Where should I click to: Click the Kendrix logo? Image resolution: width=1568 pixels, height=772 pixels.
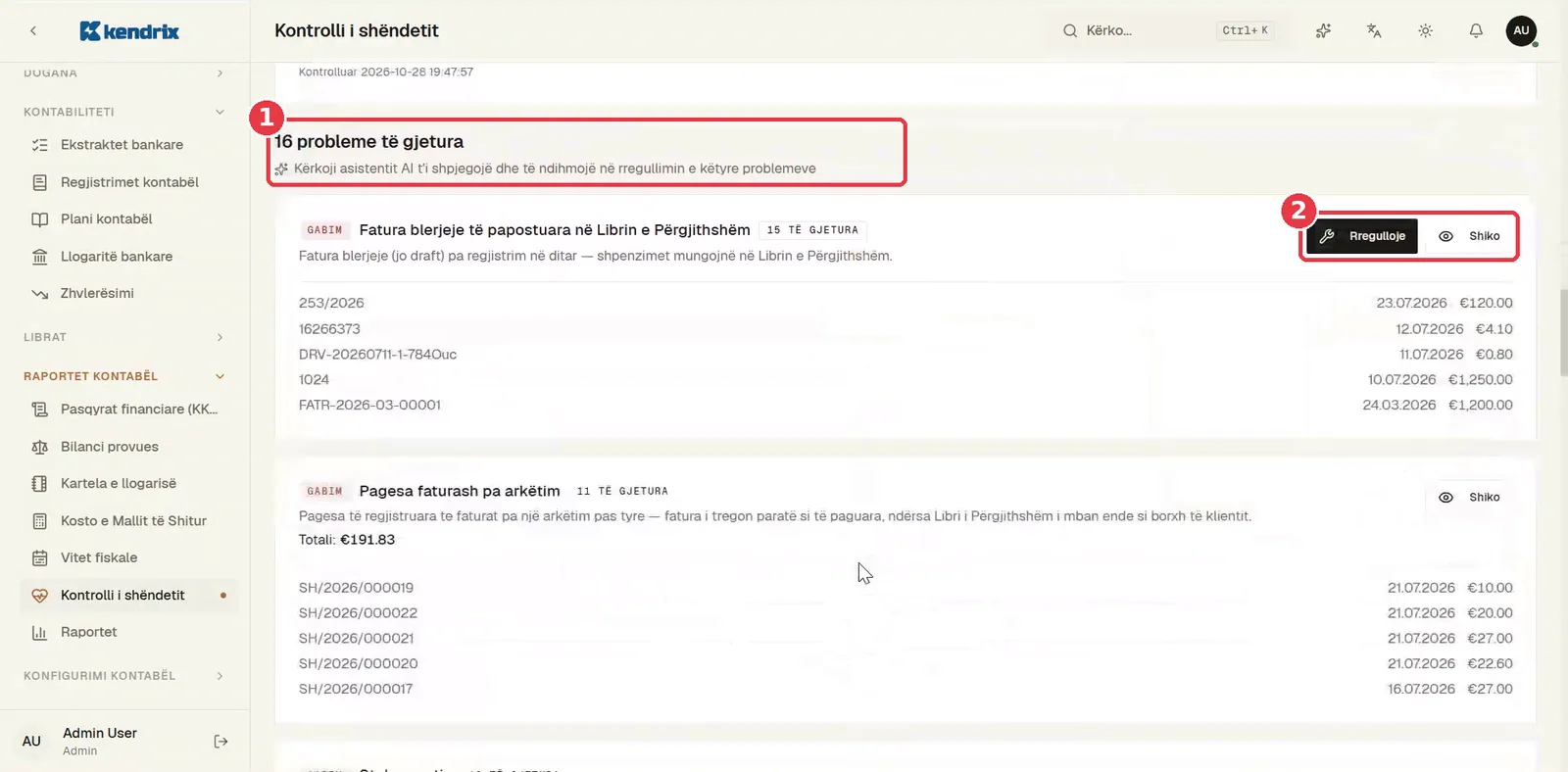(129, 31)
